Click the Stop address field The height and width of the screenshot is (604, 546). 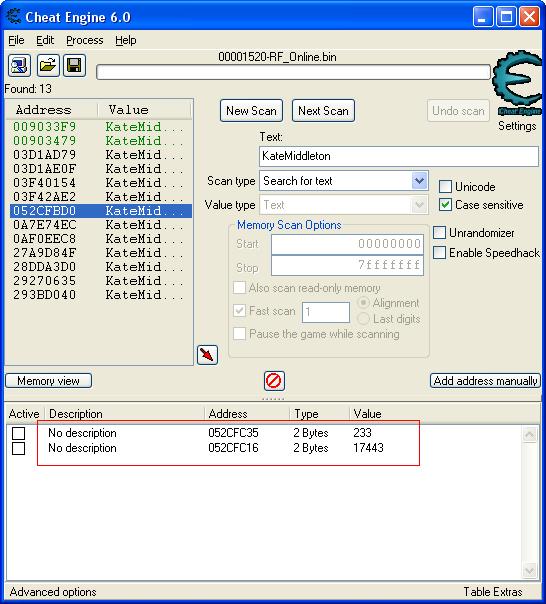click(x=347, y=265)
